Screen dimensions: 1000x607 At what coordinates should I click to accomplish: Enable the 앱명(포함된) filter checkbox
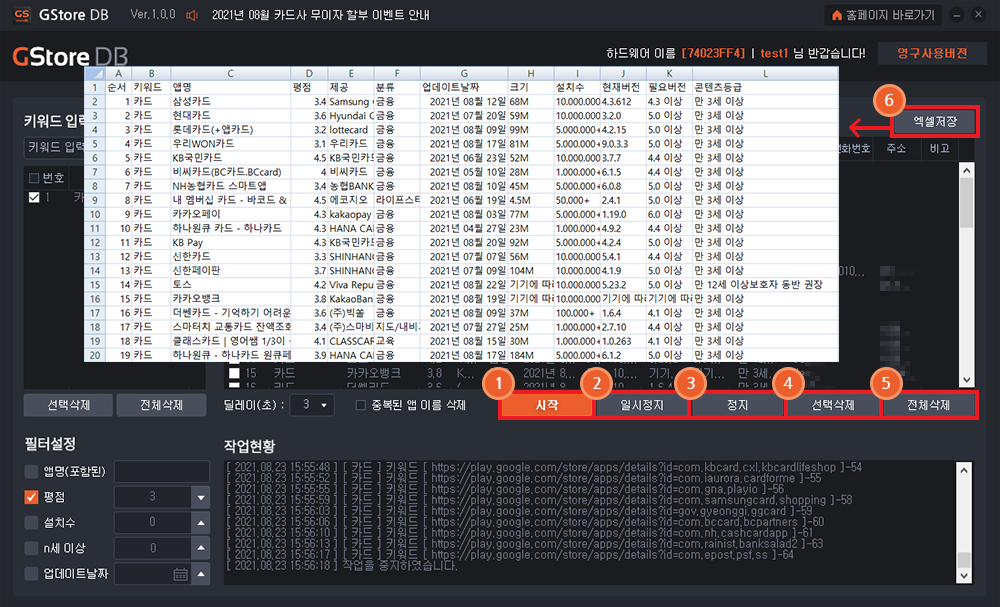[x=31, y=471]
